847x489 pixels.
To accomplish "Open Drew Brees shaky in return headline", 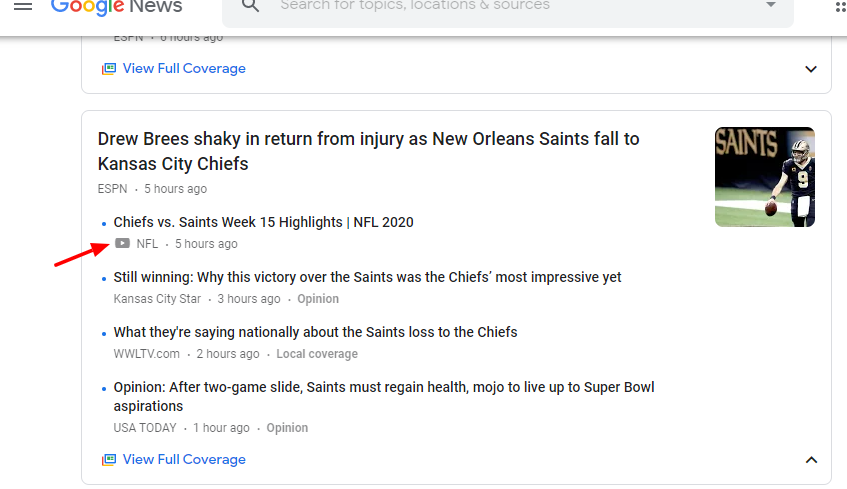I will pyautogui.click(x=368, y=151).
